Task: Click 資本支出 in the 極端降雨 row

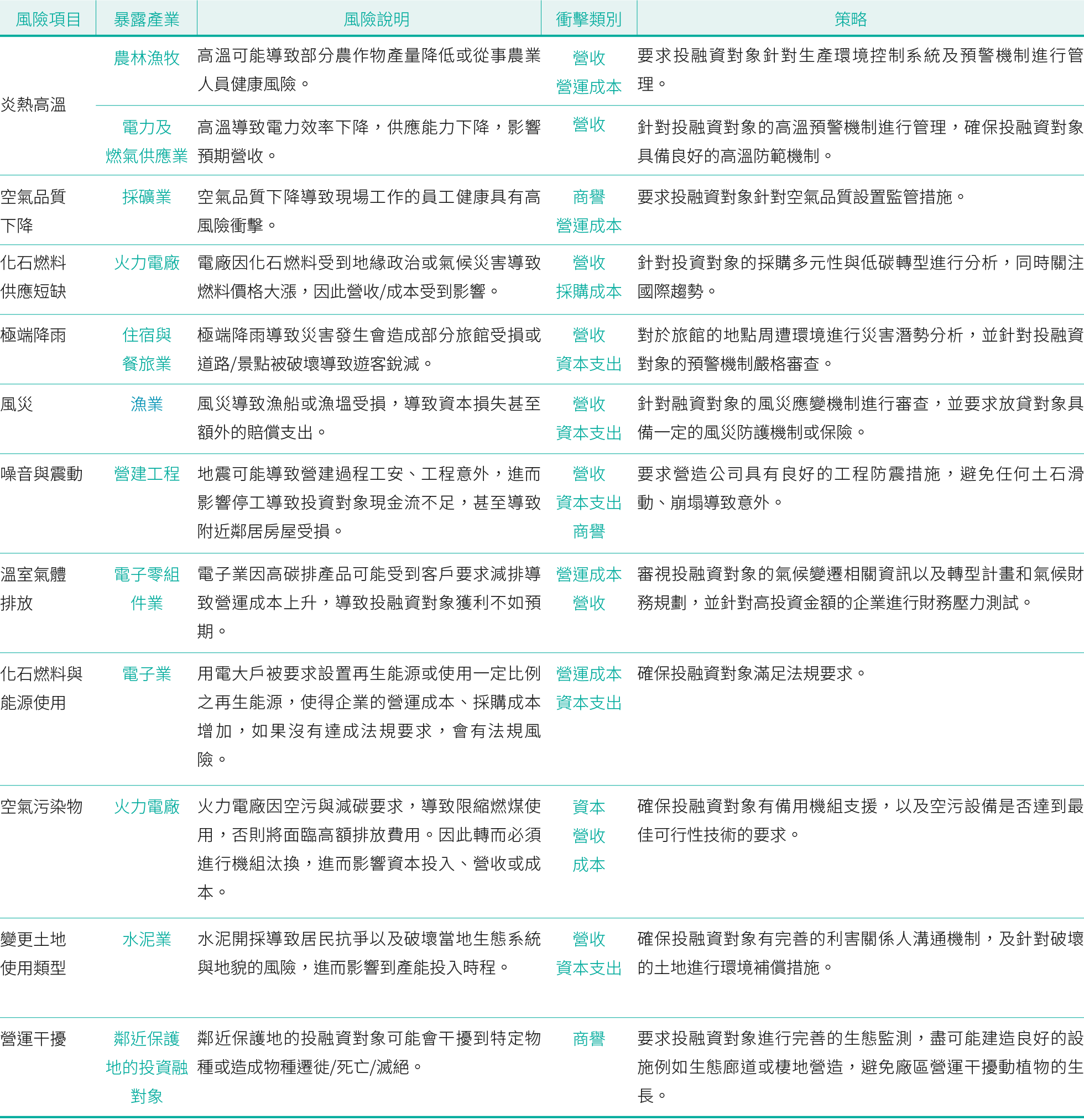Action: pyautogui.click(x=588, y=364)
